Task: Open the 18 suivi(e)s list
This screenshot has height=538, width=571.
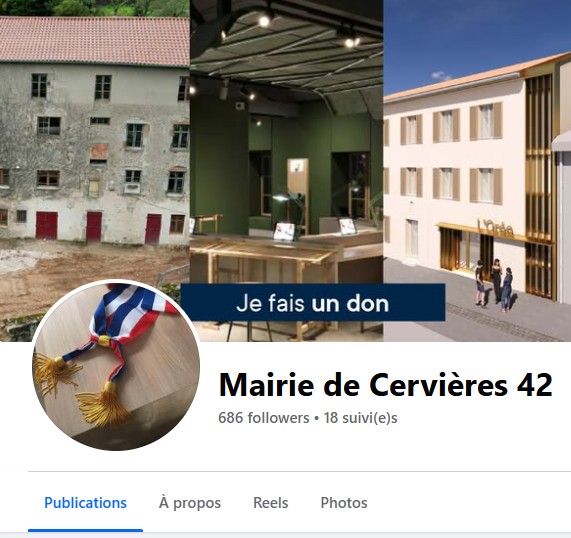Action: point(361,418)
